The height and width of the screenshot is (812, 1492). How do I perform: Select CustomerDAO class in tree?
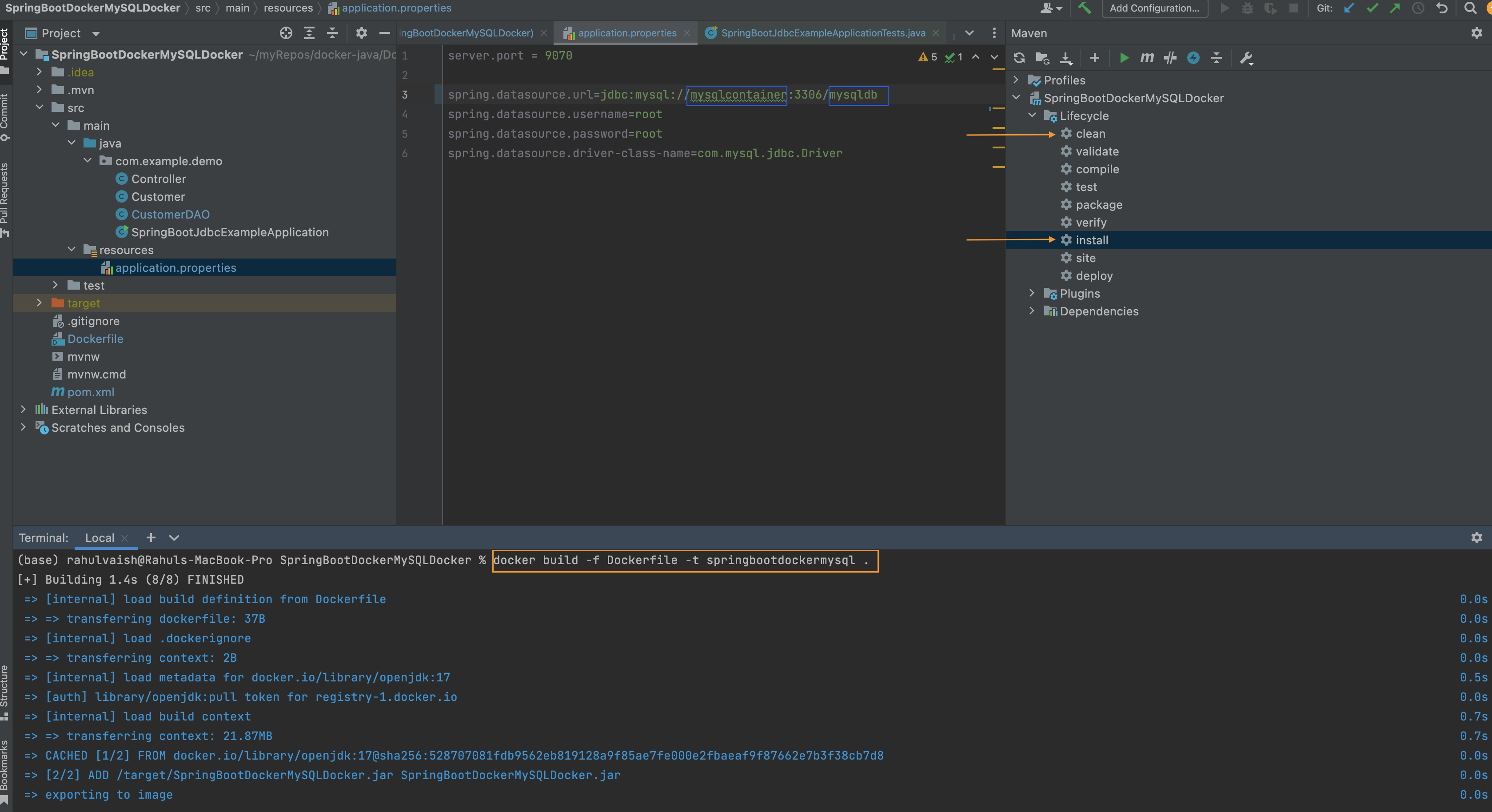(x=170, y=214)
